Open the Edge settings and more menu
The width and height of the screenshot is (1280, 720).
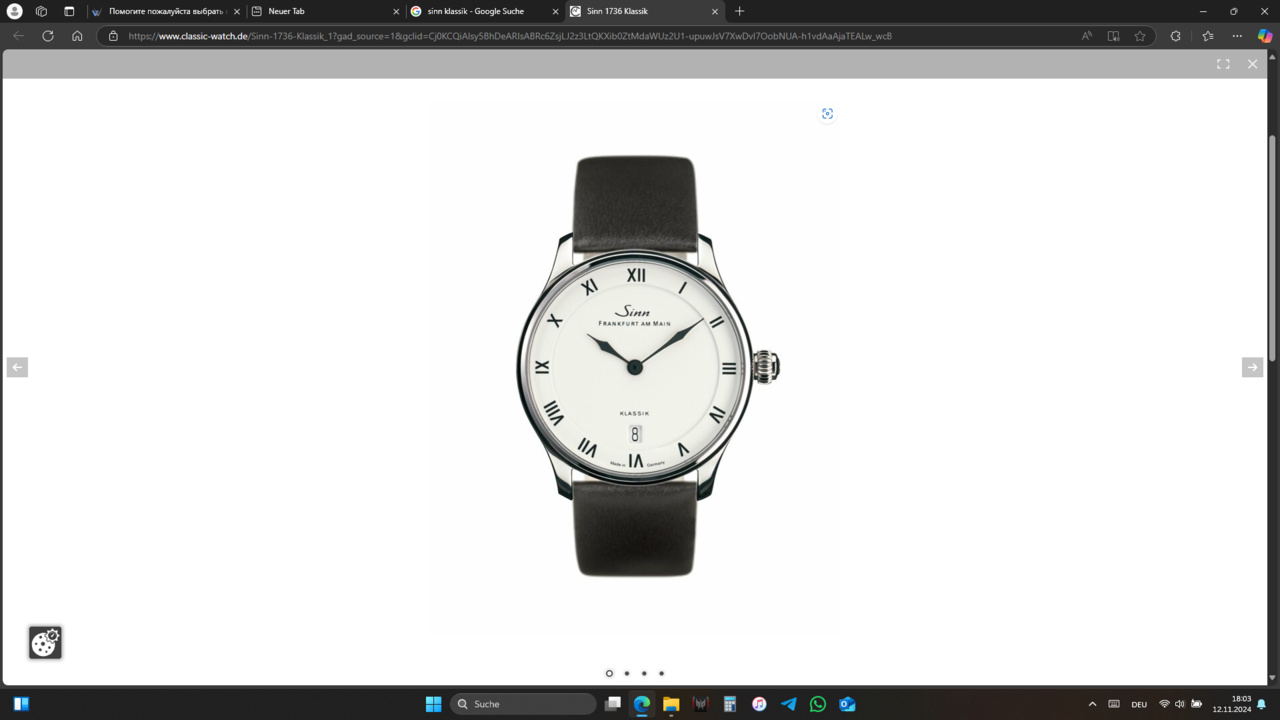pos(1237,36)
